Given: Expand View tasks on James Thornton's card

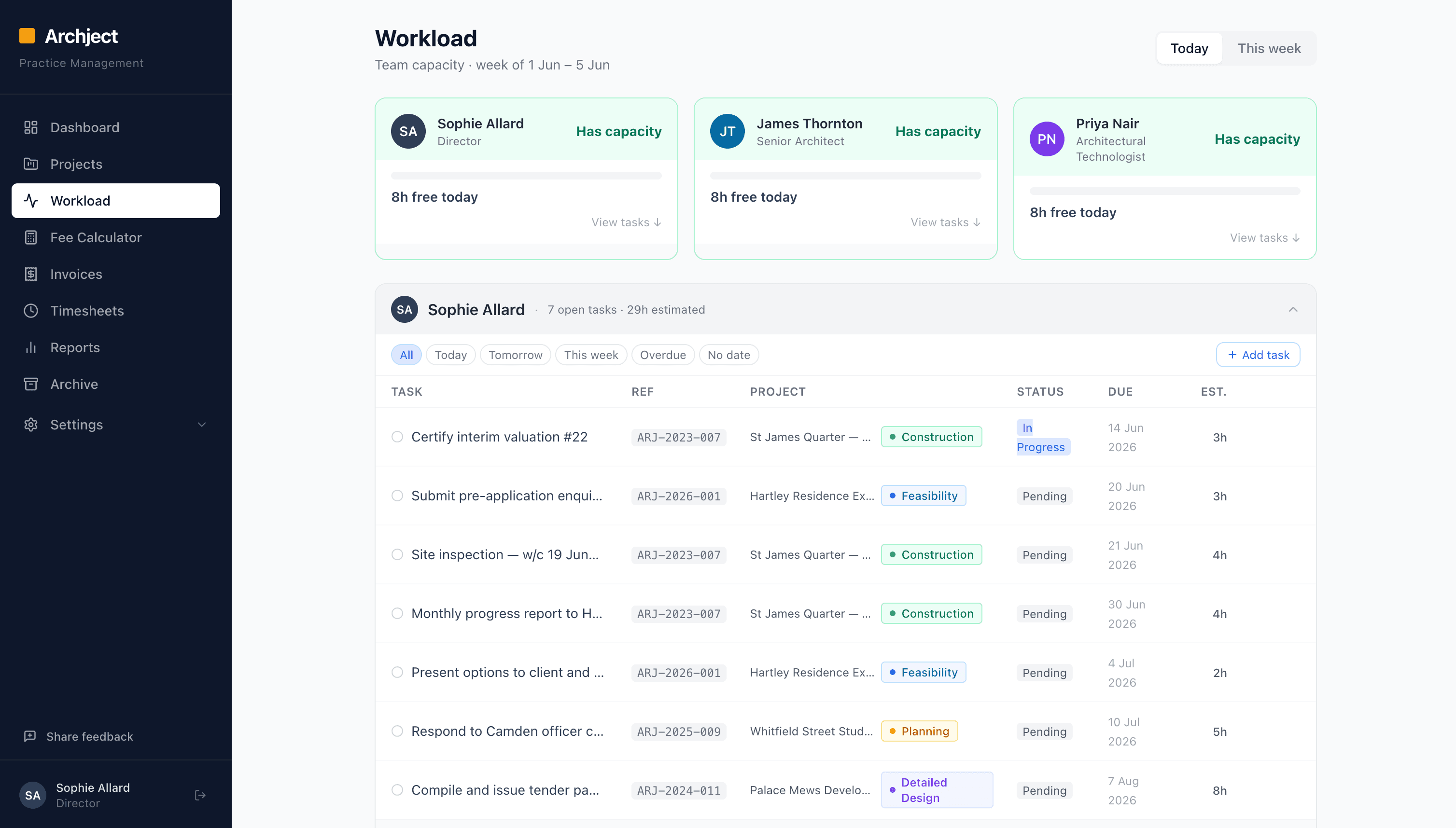Looking at the screenshot, I should (945, 222).
